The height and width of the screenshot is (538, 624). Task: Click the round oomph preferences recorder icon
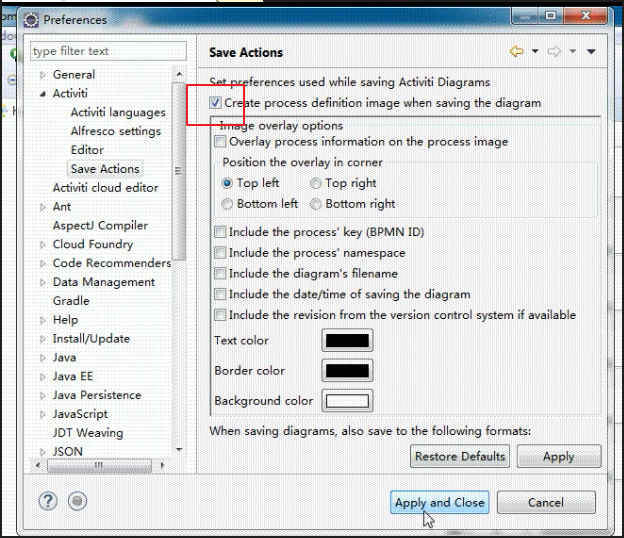tap(77, 501)
